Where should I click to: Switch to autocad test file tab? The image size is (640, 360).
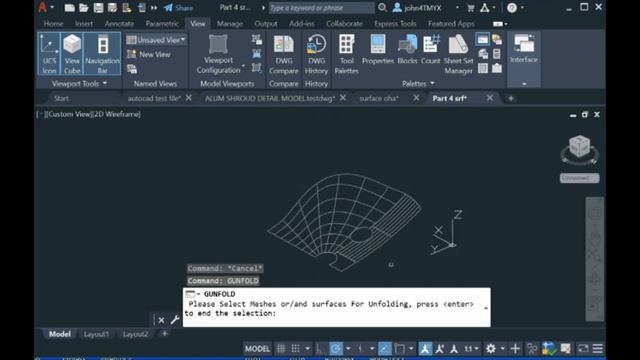154,98
